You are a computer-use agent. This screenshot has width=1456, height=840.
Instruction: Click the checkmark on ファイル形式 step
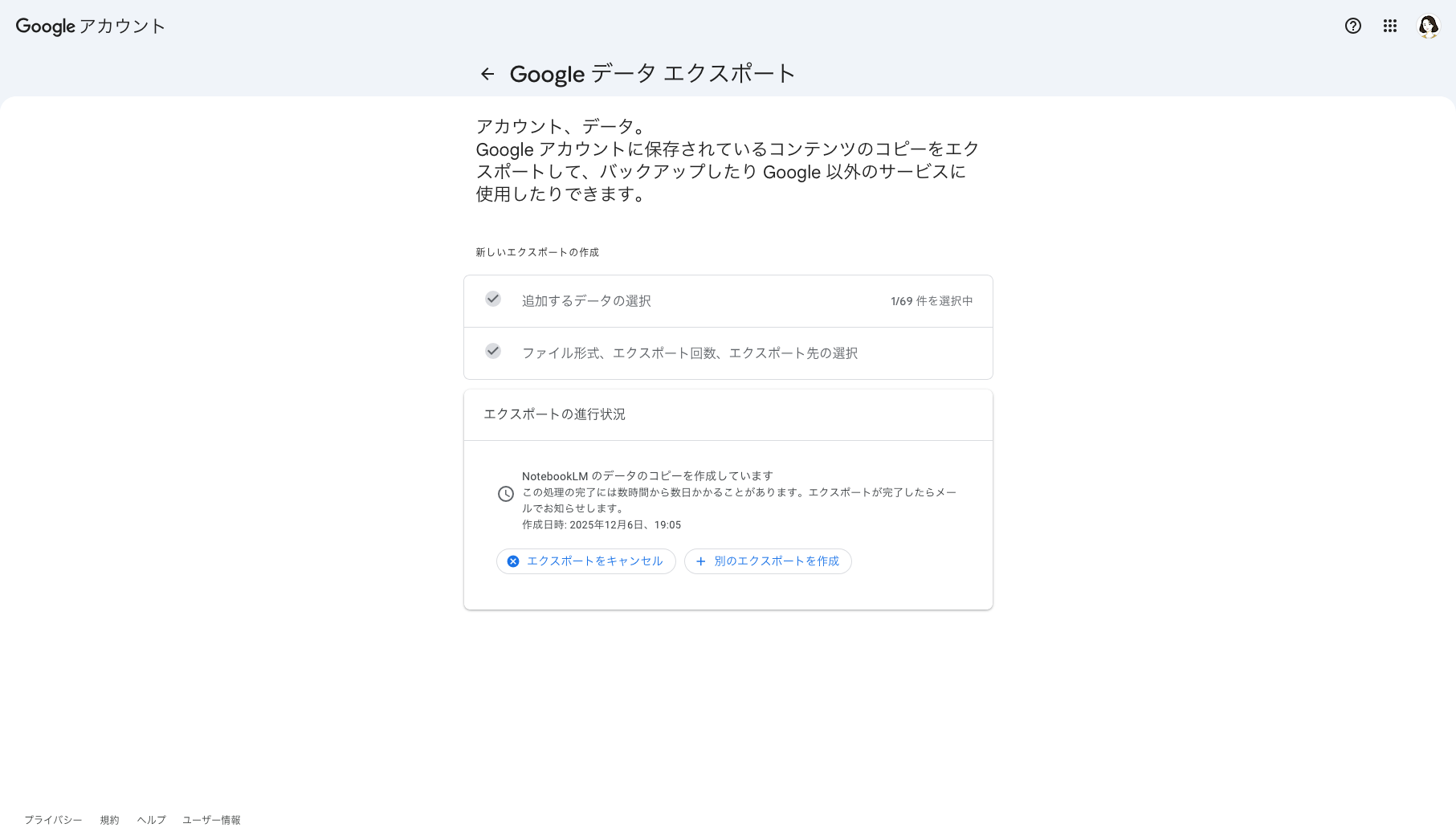[x=492, y=351]
